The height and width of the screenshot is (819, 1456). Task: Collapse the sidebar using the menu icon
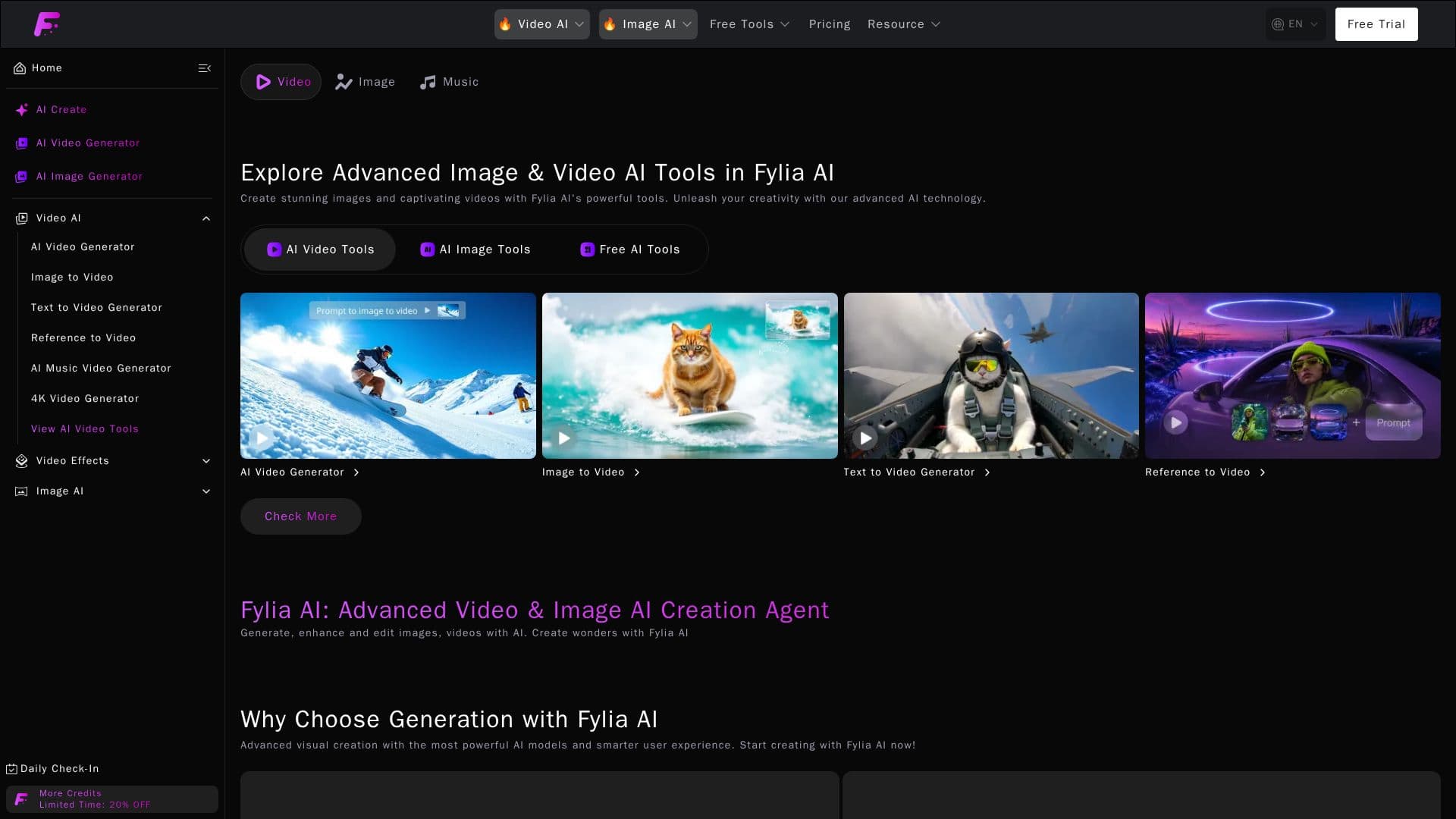tap(204, 68)
